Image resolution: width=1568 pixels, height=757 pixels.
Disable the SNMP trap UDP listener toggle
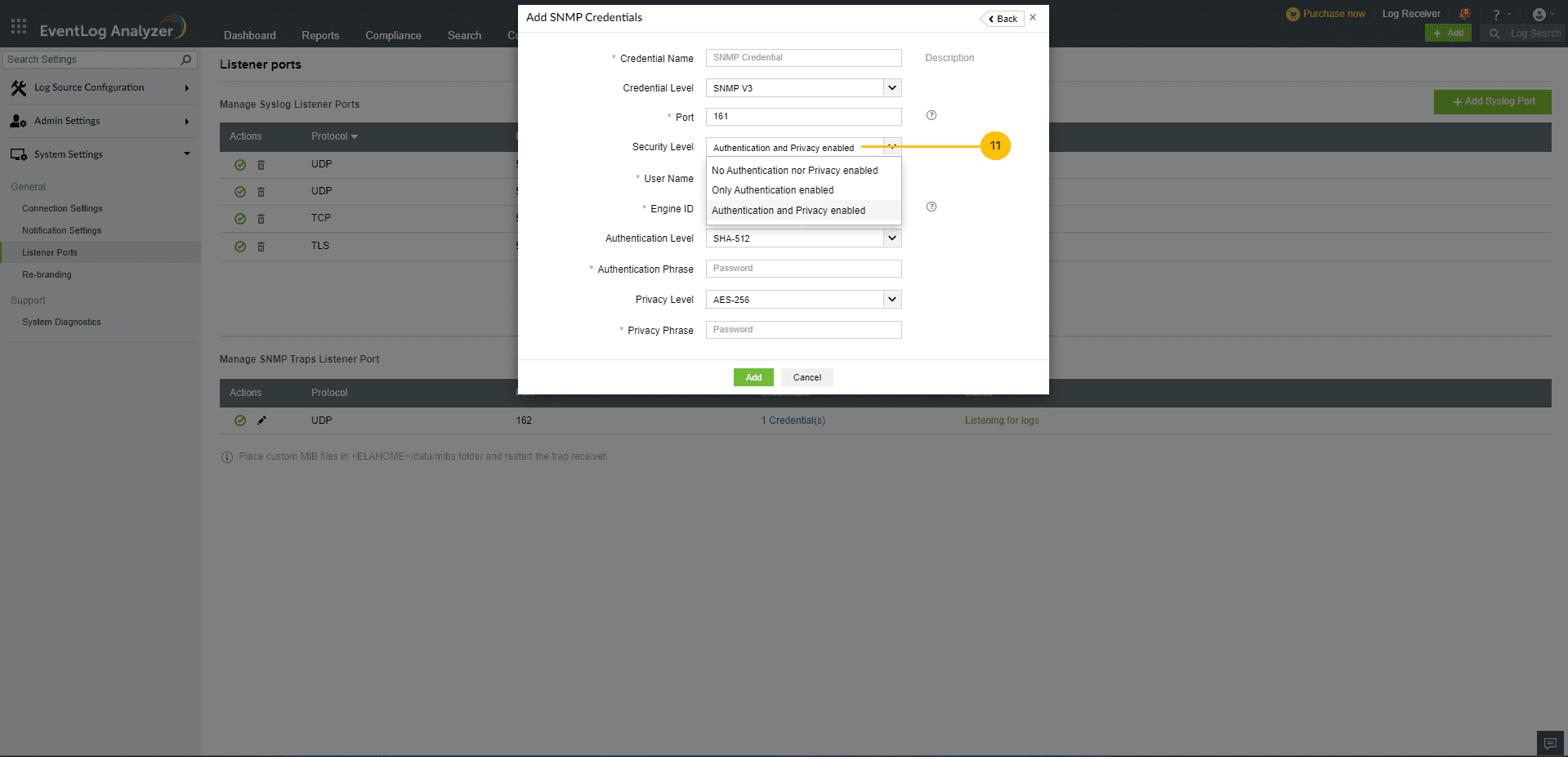[x=240, y=420]
